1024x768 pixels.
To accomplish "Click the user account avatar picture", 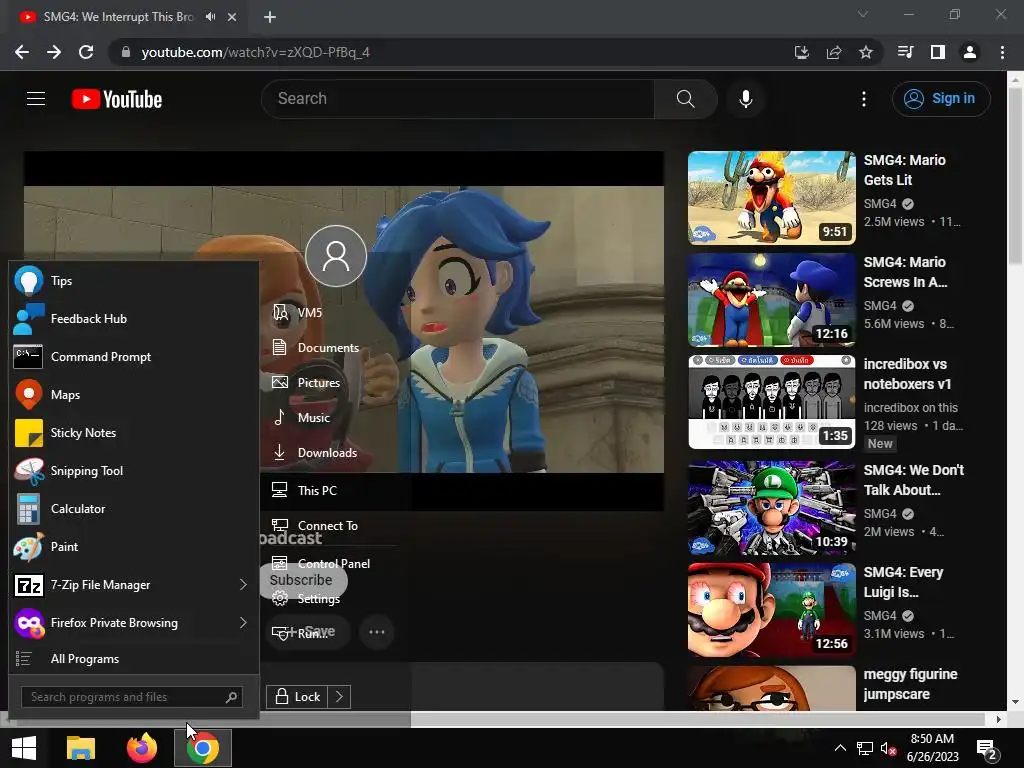I will click(x=336, y=256).
